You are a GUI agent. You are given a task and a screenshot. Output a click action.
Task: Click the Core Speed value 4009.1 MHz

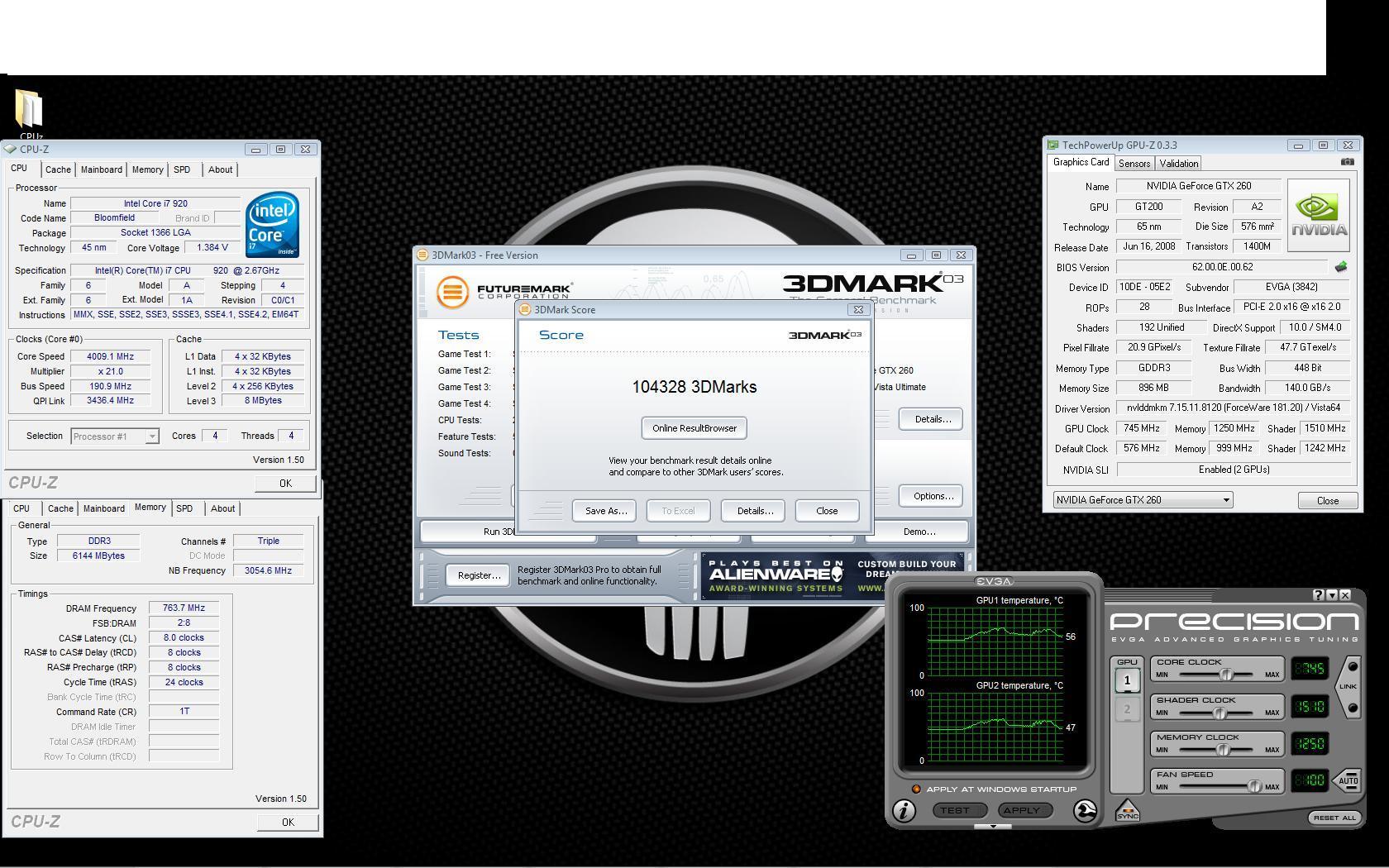110,356
